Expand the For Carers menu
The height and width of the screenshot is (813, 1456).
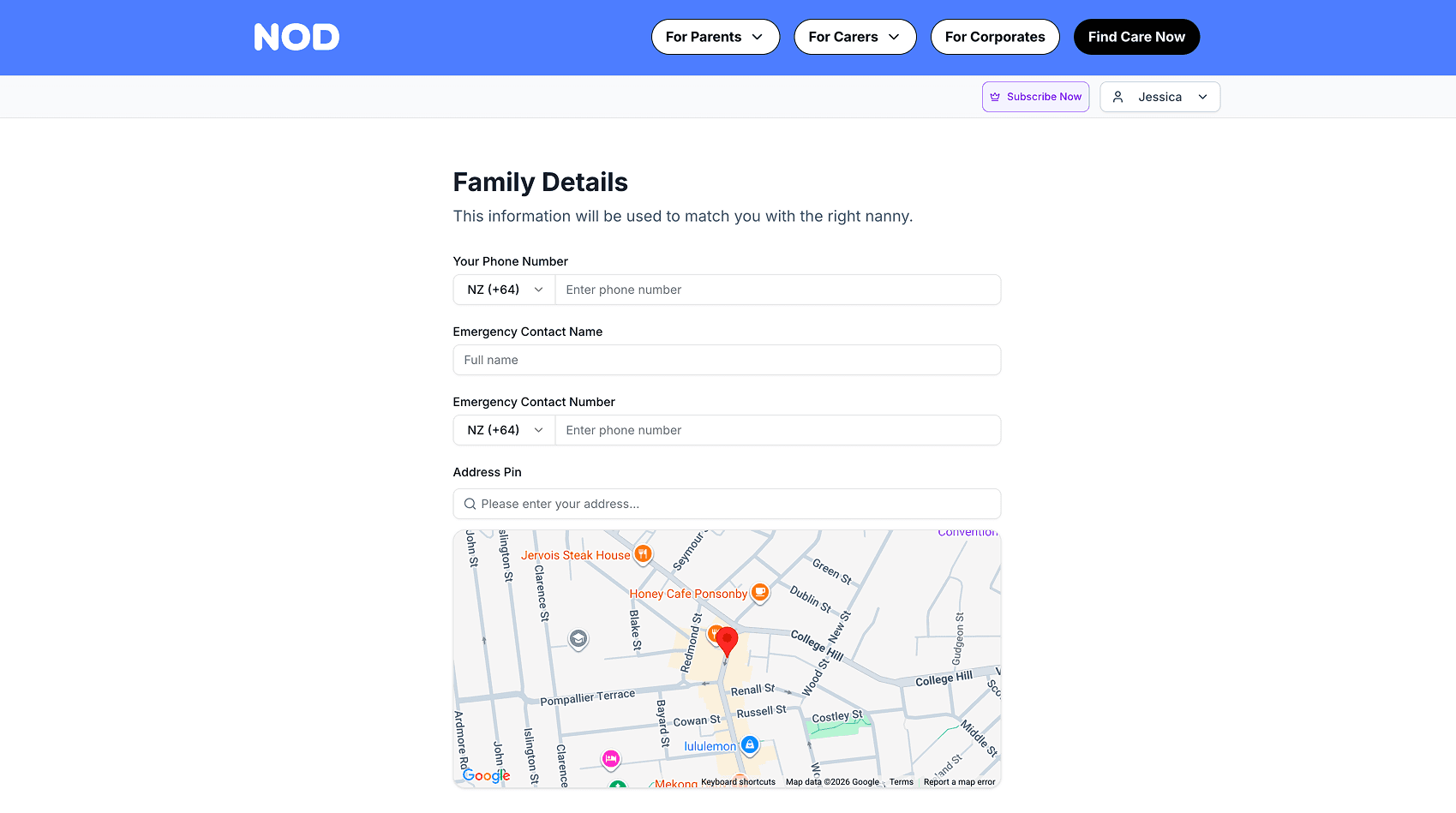pos(854,37)
